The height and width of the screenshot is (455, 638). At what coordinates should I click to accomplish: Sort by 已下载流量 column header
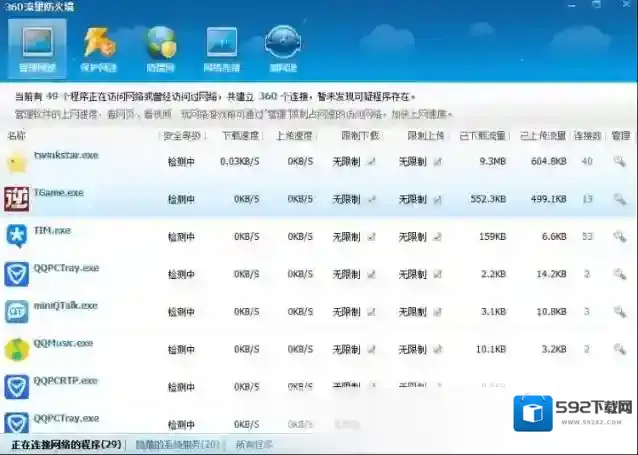(483, 135)
